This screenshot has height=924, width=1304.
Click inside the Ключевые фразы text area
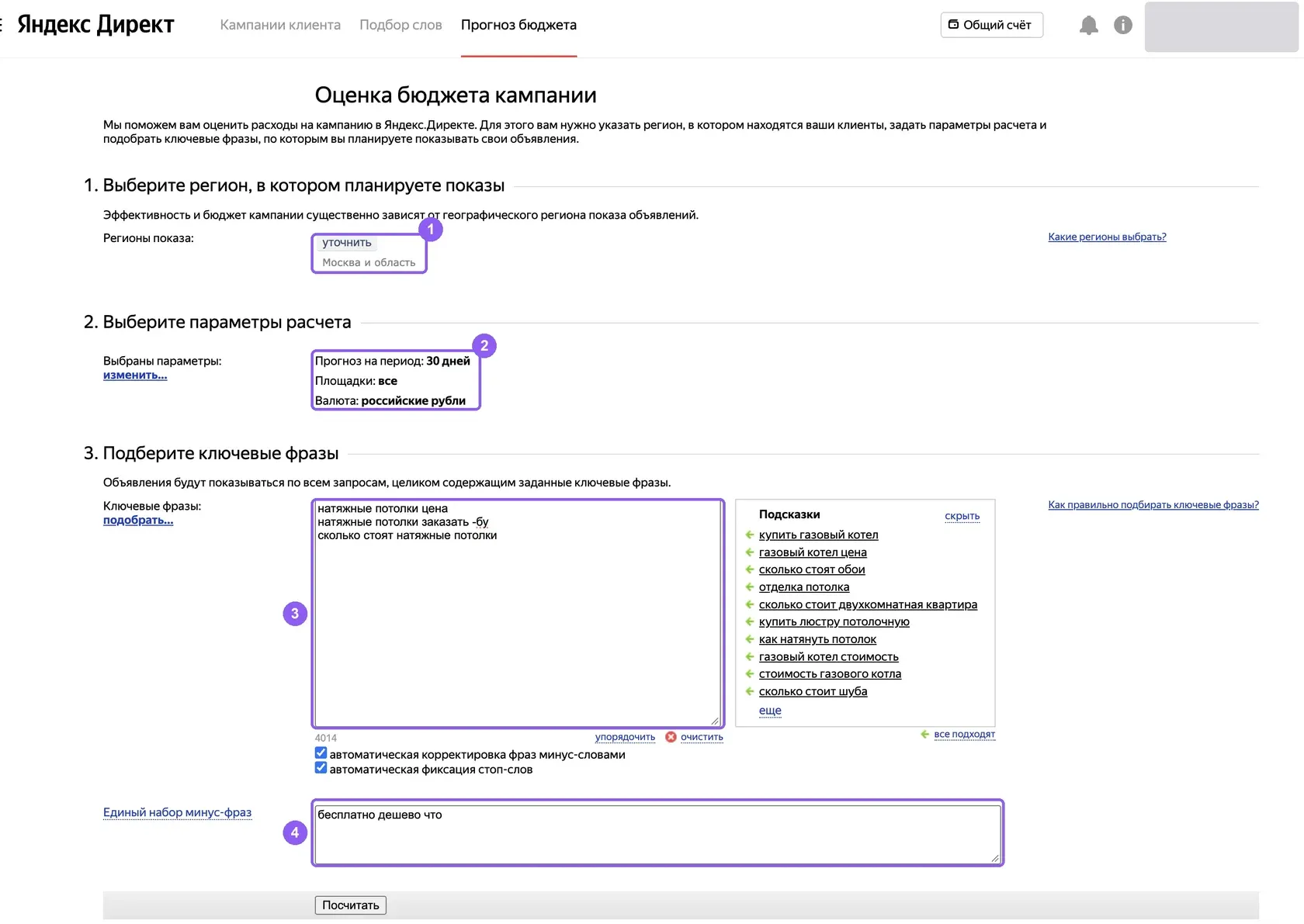coord(518,614)
